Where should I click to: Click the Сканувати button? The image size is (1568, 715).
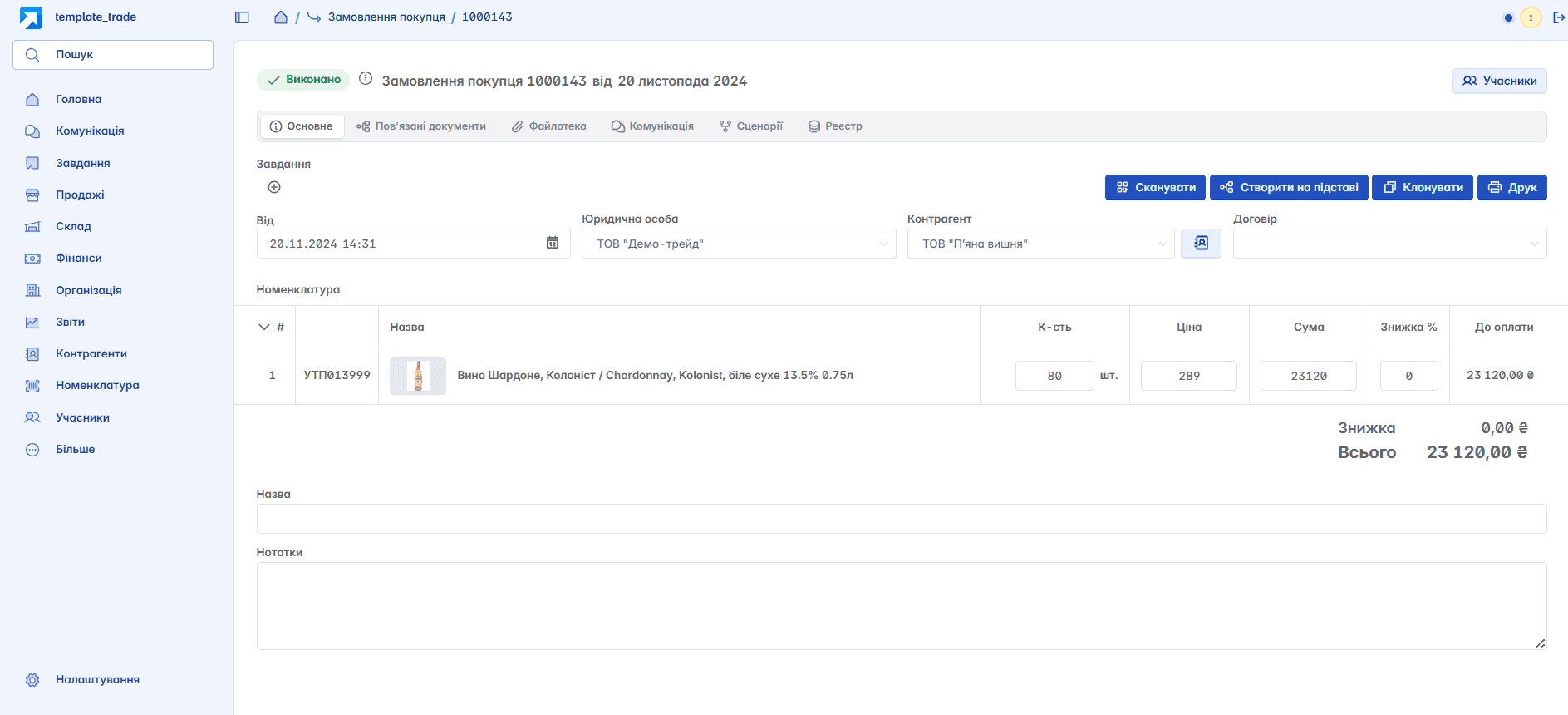click(1155, 187)
